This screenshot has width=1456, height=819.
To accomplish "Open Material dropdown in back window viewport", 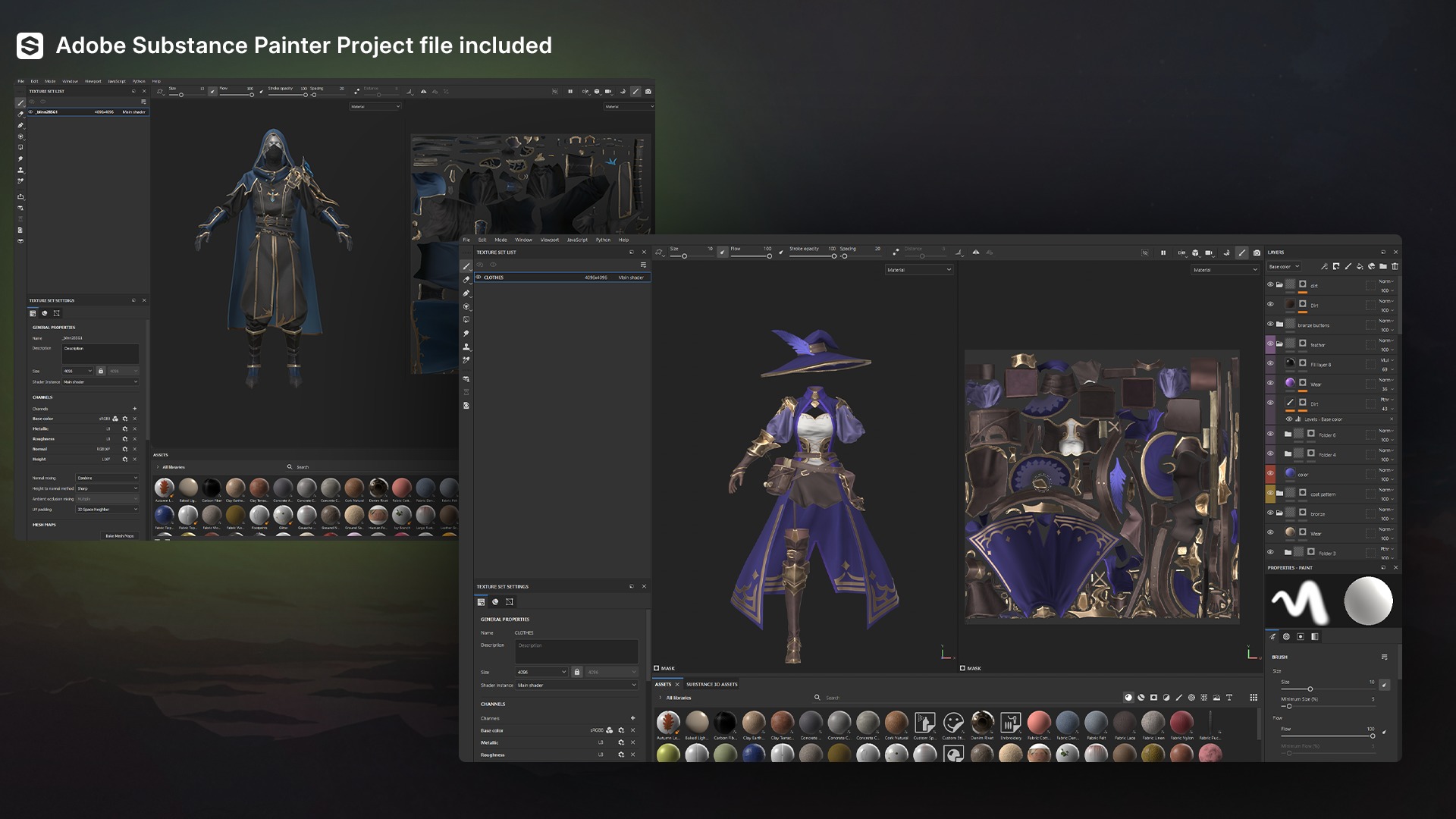I will 375,107.
